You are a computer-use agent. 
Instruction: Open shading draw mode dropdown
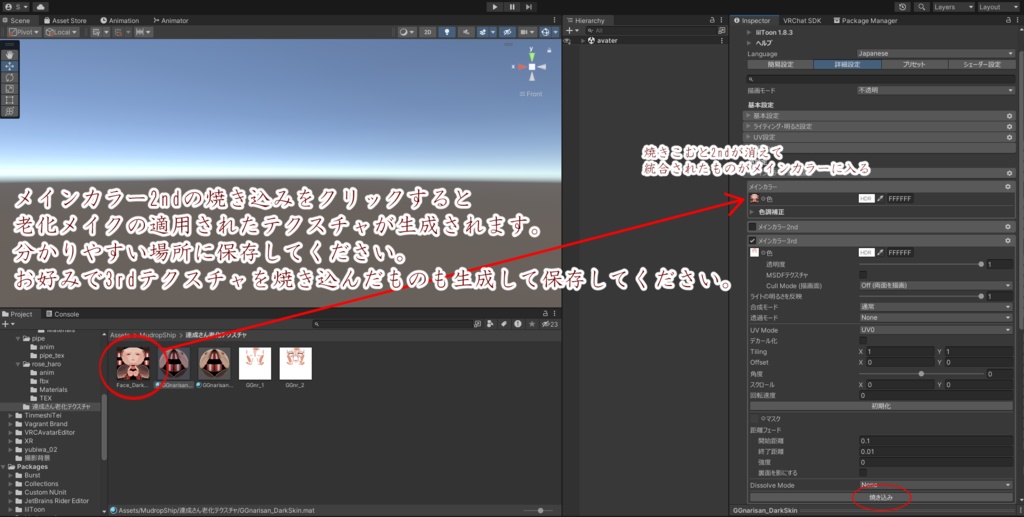pyautogui.click(x=406, y=32)
